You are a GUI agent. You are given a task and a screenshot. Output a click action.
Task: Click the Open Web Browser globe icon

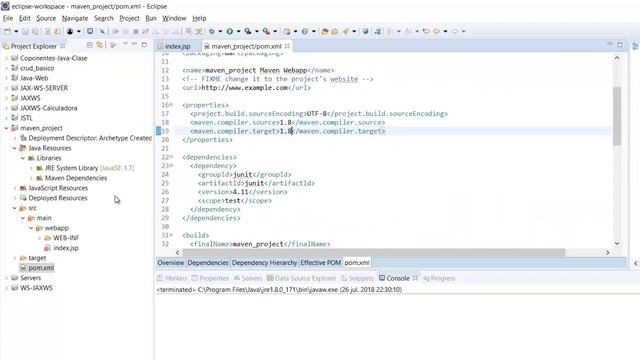(365, 31)
